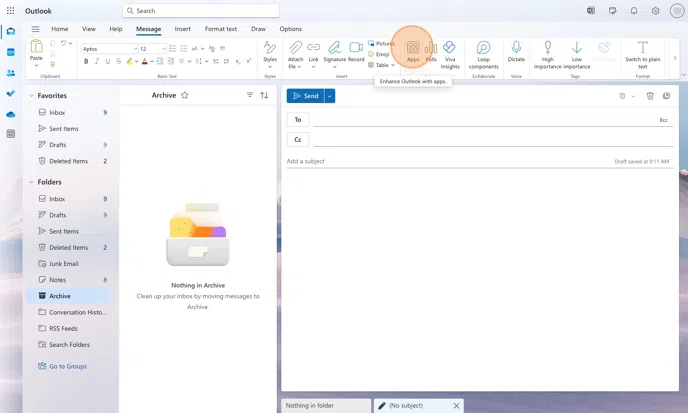
Task: Open the Paste options arrow
Action: coord(36,65)
